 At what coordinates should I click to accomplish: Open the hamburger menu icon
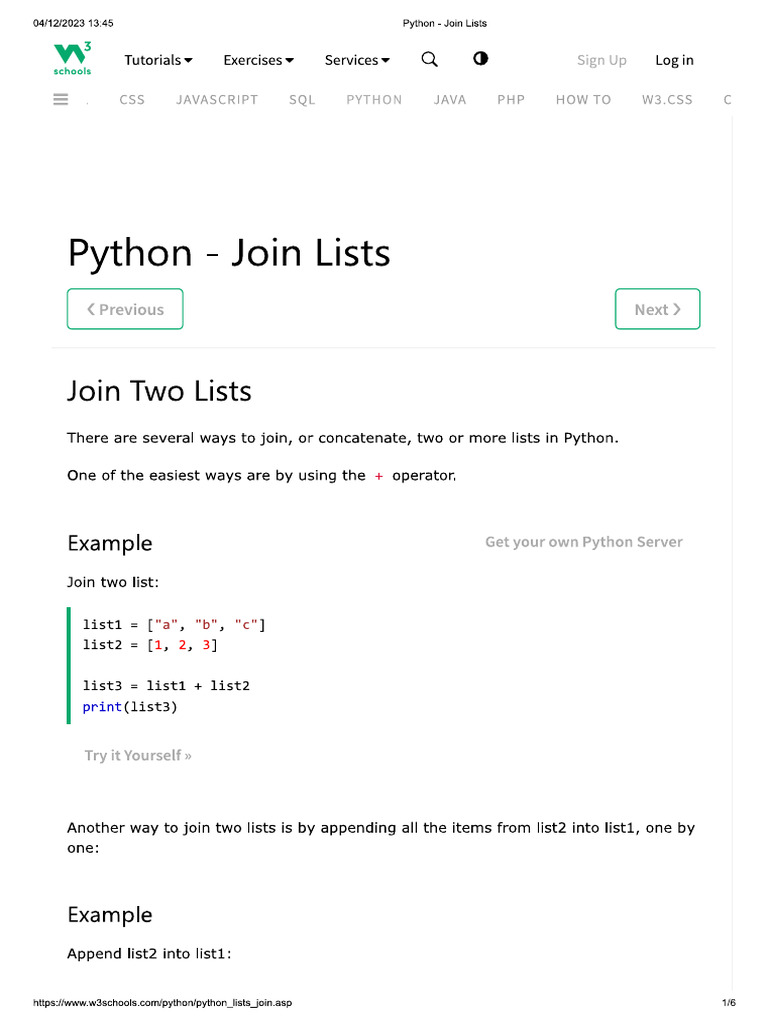point(61,99)
